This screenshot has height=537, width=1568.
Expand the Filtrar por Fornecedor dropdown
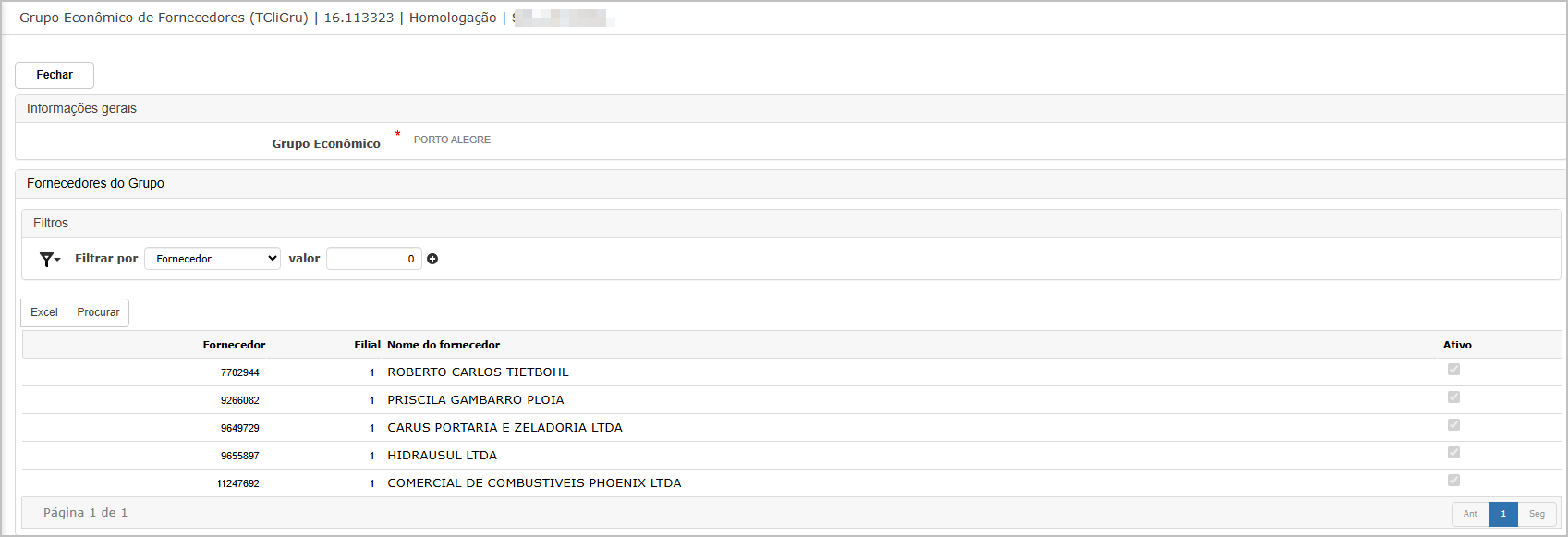click(213, 259)
